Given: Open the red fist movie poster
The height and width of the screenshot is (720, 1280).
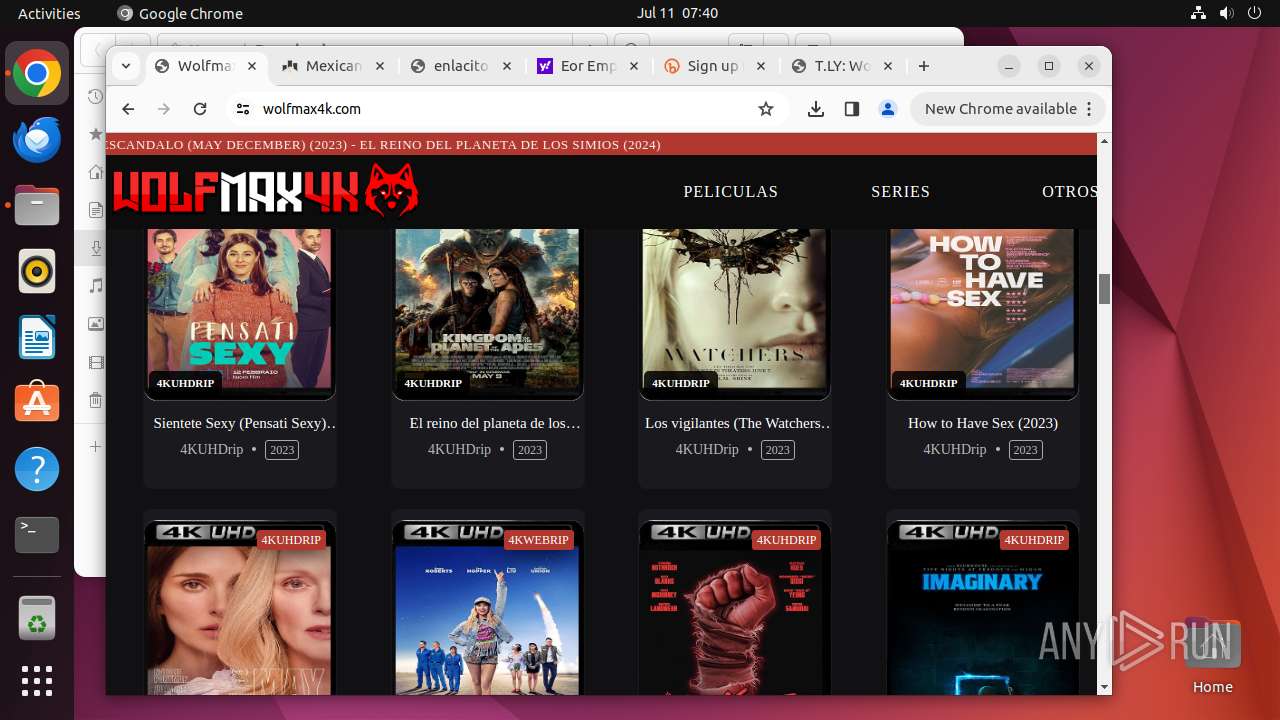Looking at the screenshot, I should (735, 608).
